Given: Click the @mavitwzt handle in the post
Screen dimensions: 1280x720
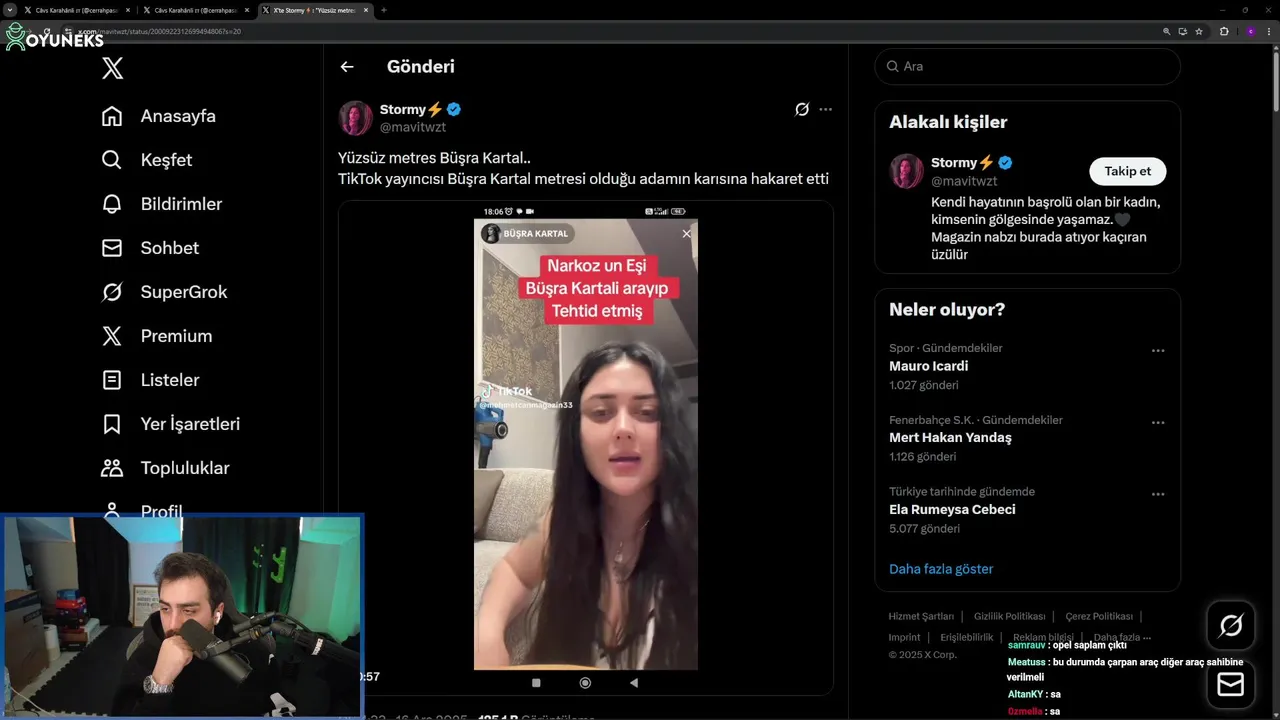Looking at the screenshot, I should 413,127.
